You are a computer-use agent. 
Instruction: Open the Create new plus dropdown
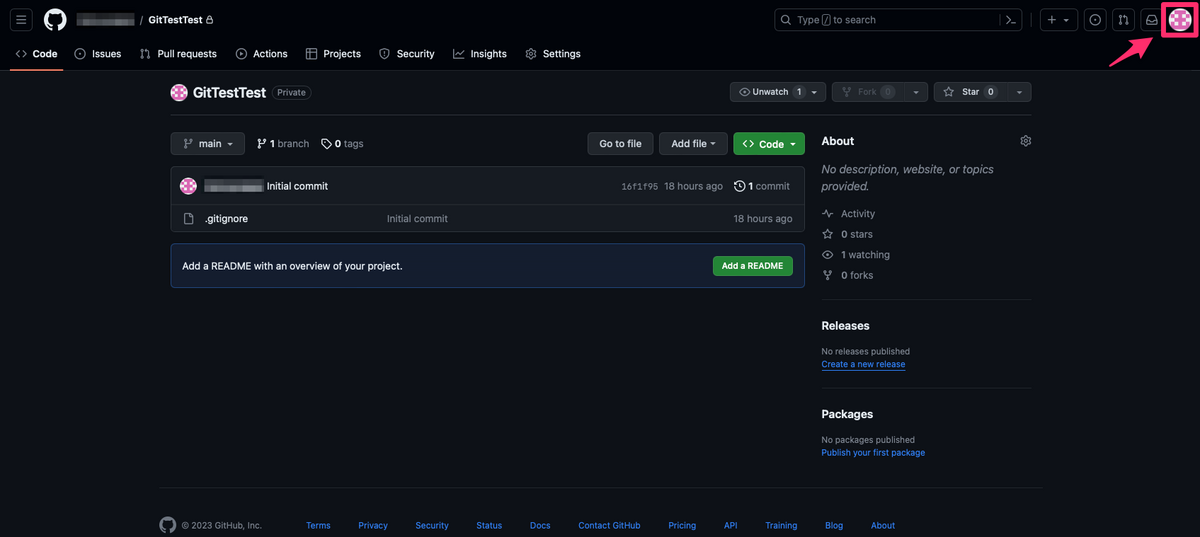1058,20
